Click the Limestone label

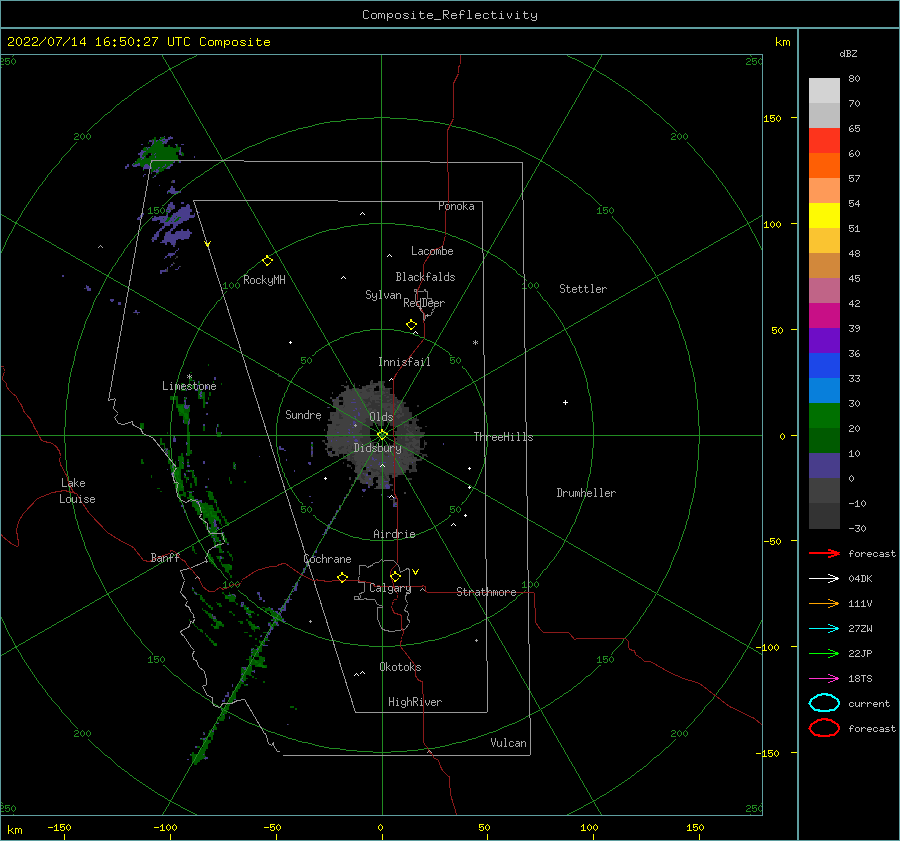coord(189,386)
